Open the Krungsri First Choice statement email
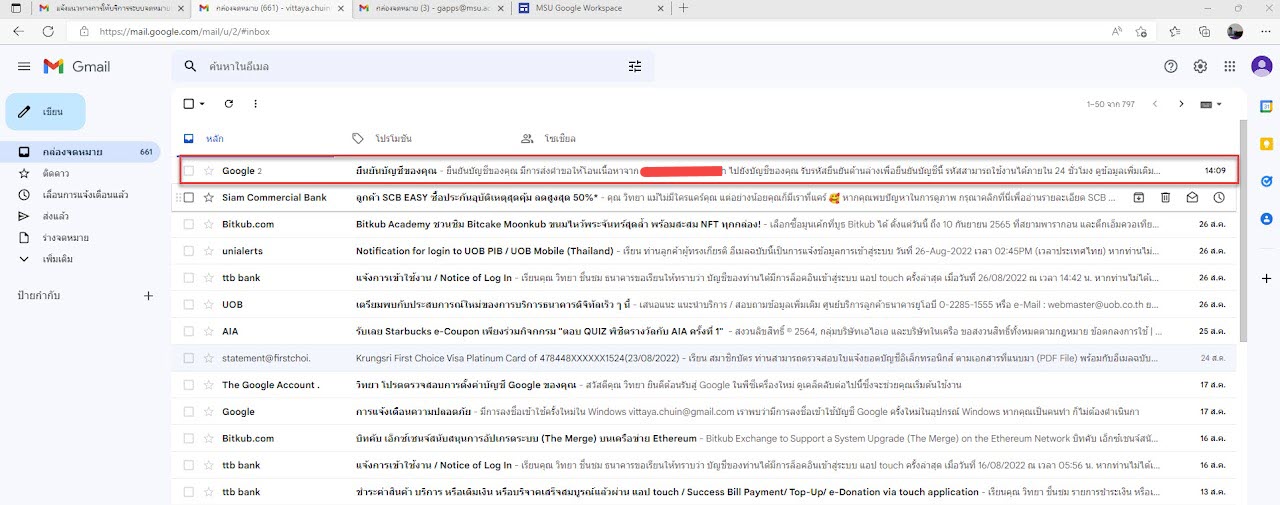This screenshot has height=505, width=1280. [x=706, y=357]
